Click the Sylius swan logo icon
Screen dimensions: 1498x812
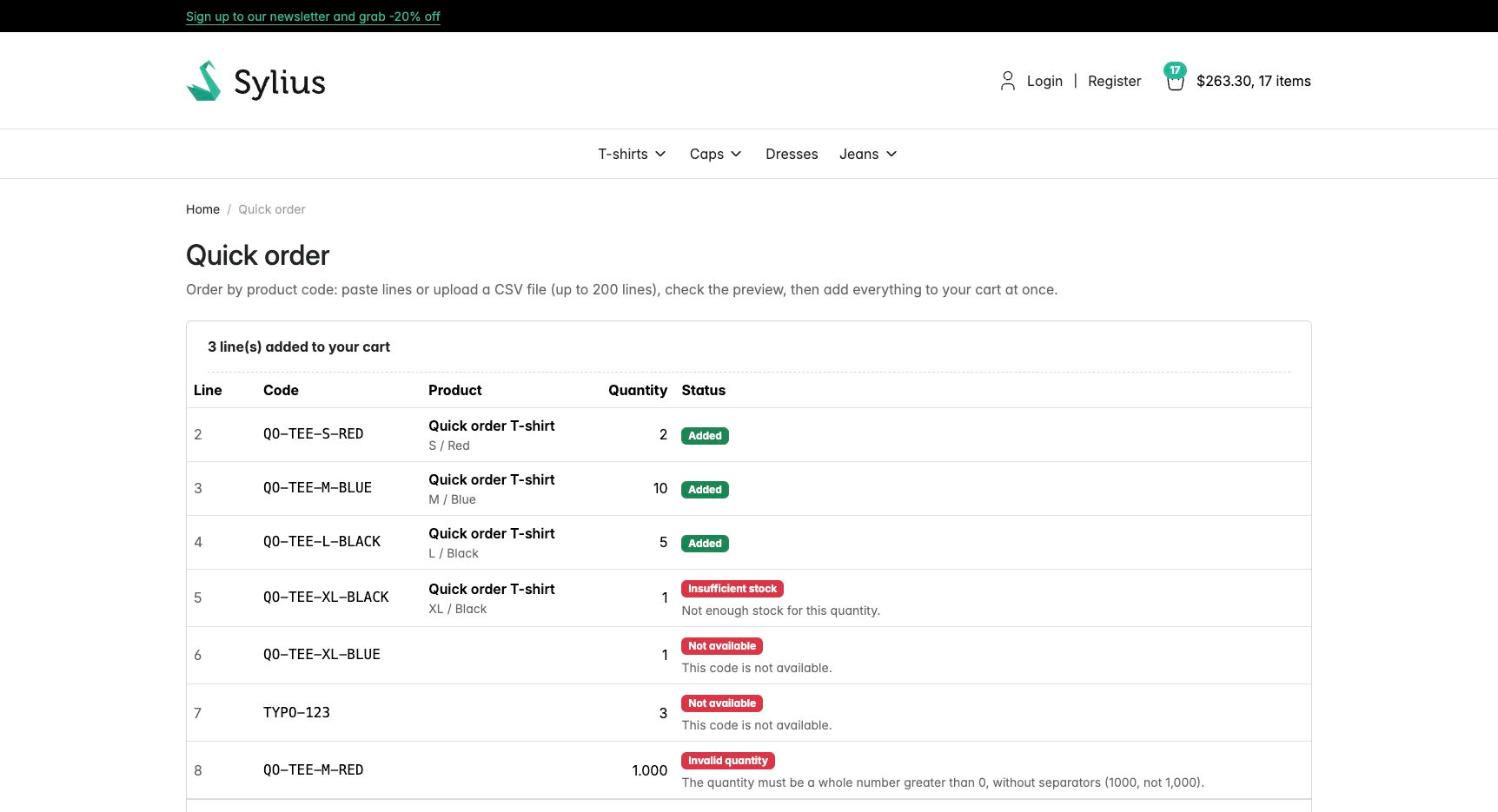pyautogui.click(x=204, y=81)
